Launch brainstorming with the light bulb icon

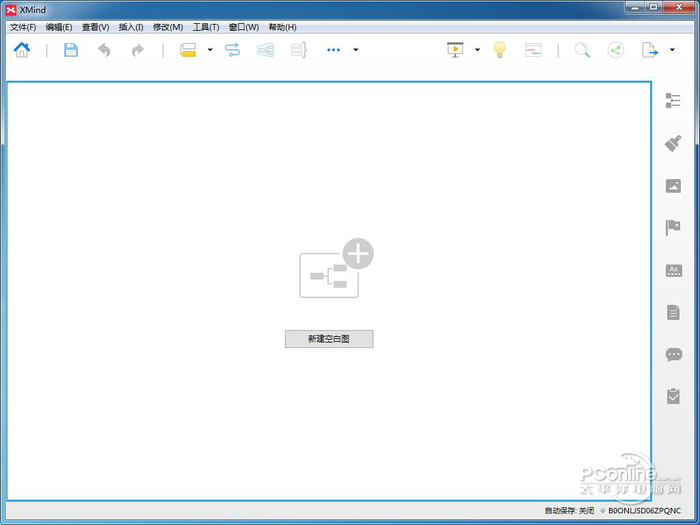[x=500, y=50]
